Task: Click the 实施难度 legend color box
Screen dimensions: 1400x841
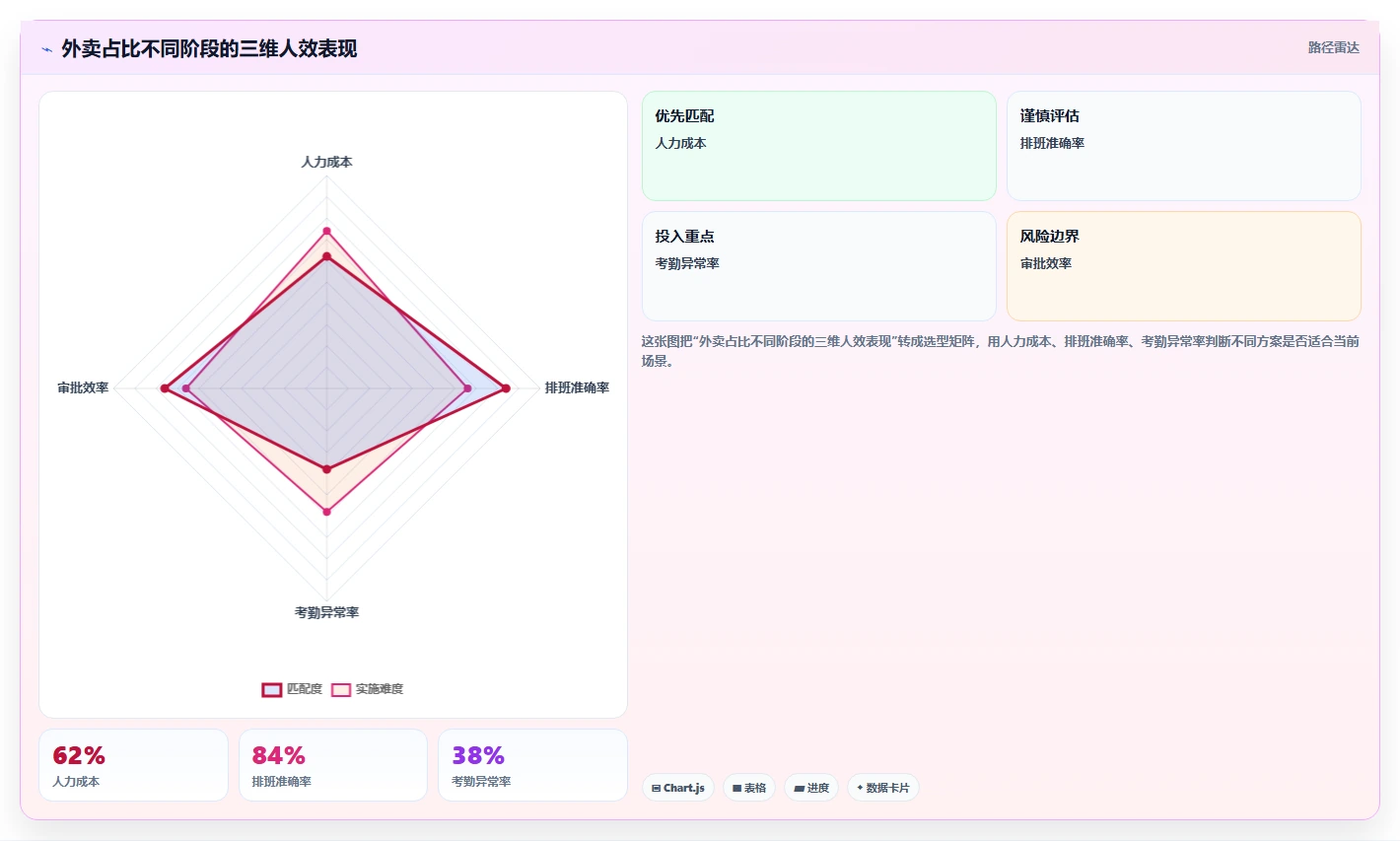Action: (341, 689)
